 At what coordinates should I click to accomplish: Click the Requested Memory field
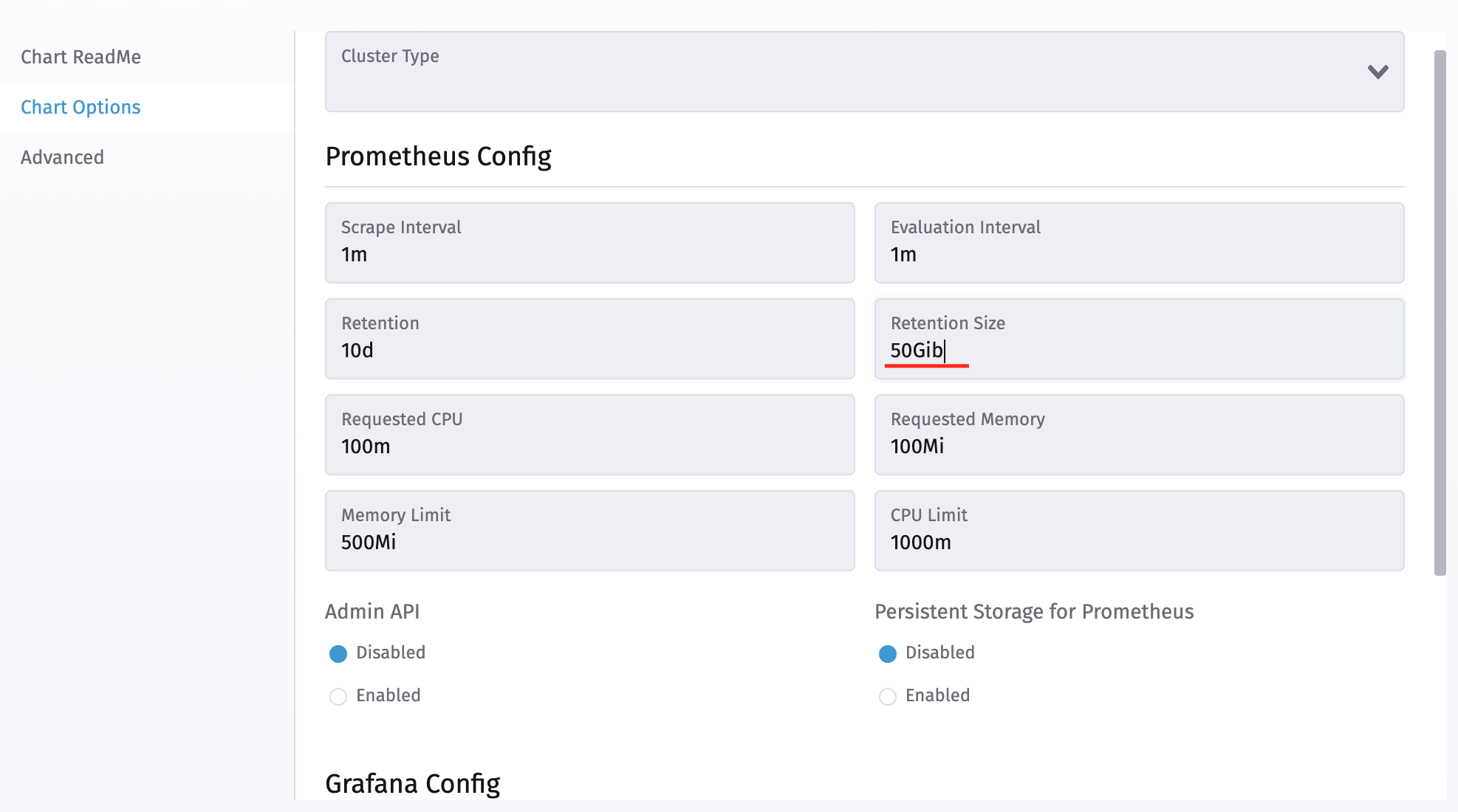coord(1140,435)
